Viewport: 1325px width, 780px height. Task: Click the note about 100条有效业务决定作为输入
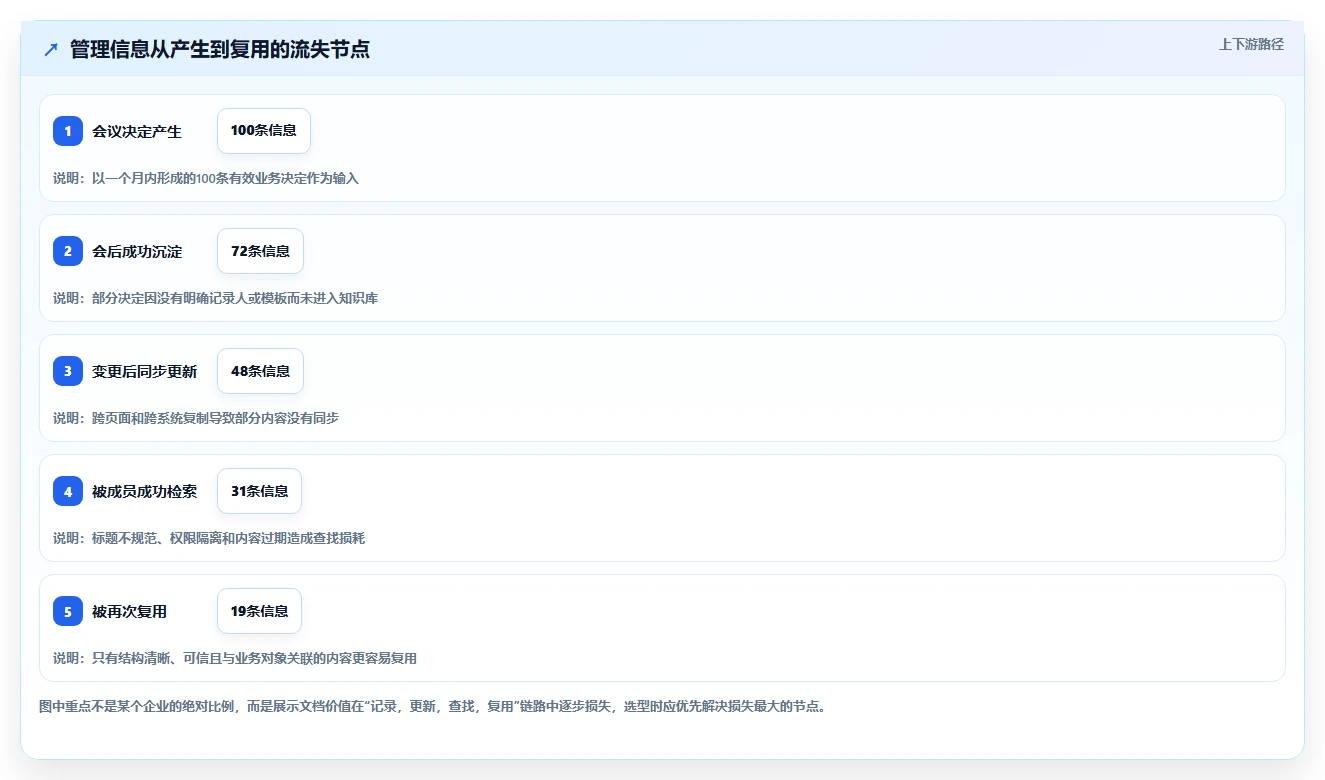206,178
